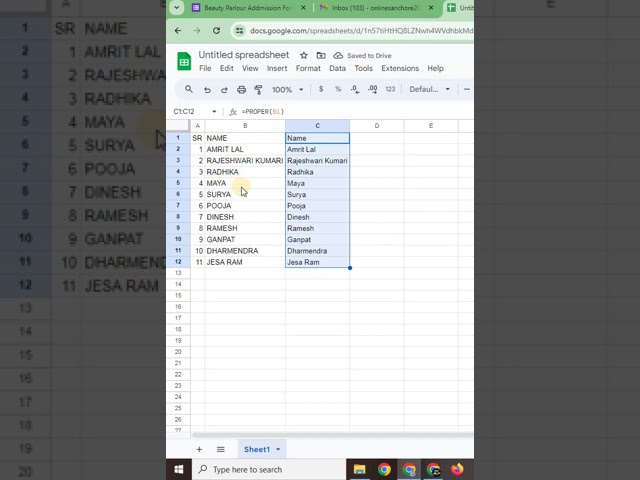This screenshot has height=480, width=640.
Task: Reload the page
Action: tap(216, 31)
